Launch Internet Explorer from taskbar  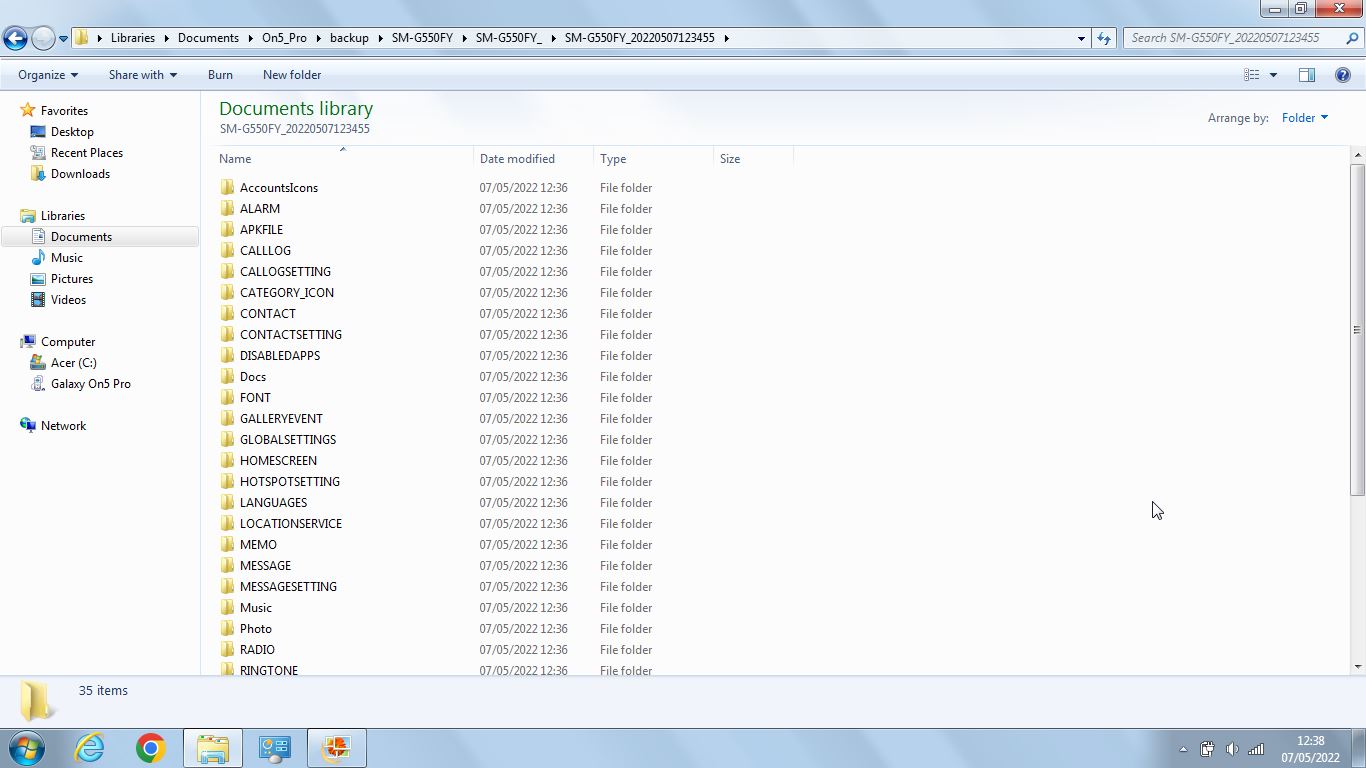90,748
